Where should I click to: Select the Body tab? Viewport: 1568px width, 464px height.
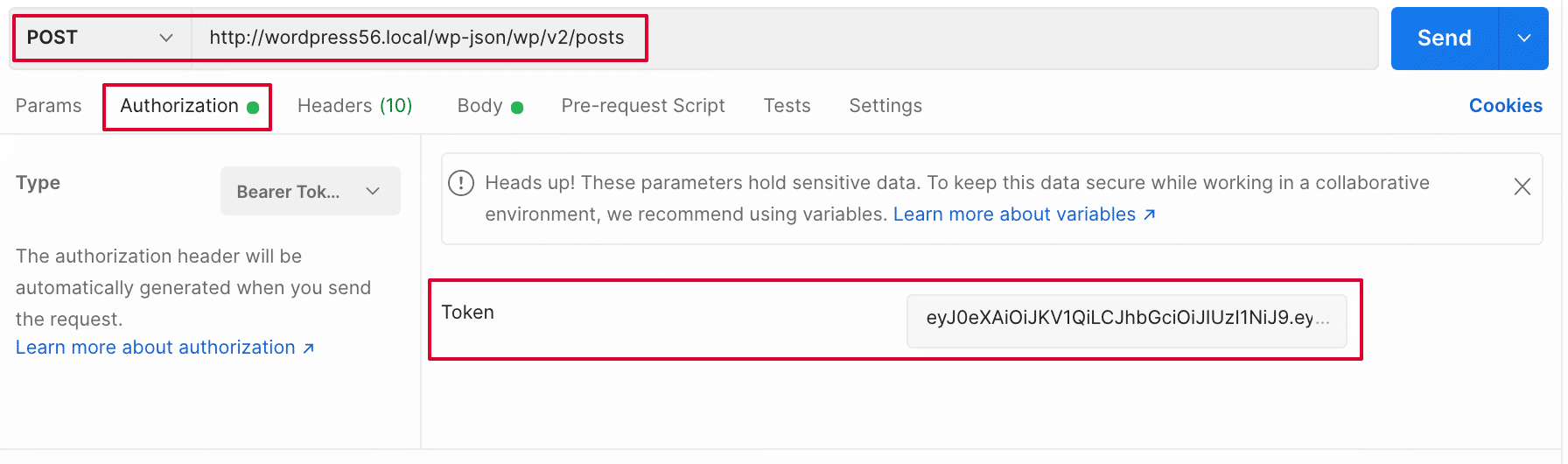pyautogui.click(x=490, y=106)
